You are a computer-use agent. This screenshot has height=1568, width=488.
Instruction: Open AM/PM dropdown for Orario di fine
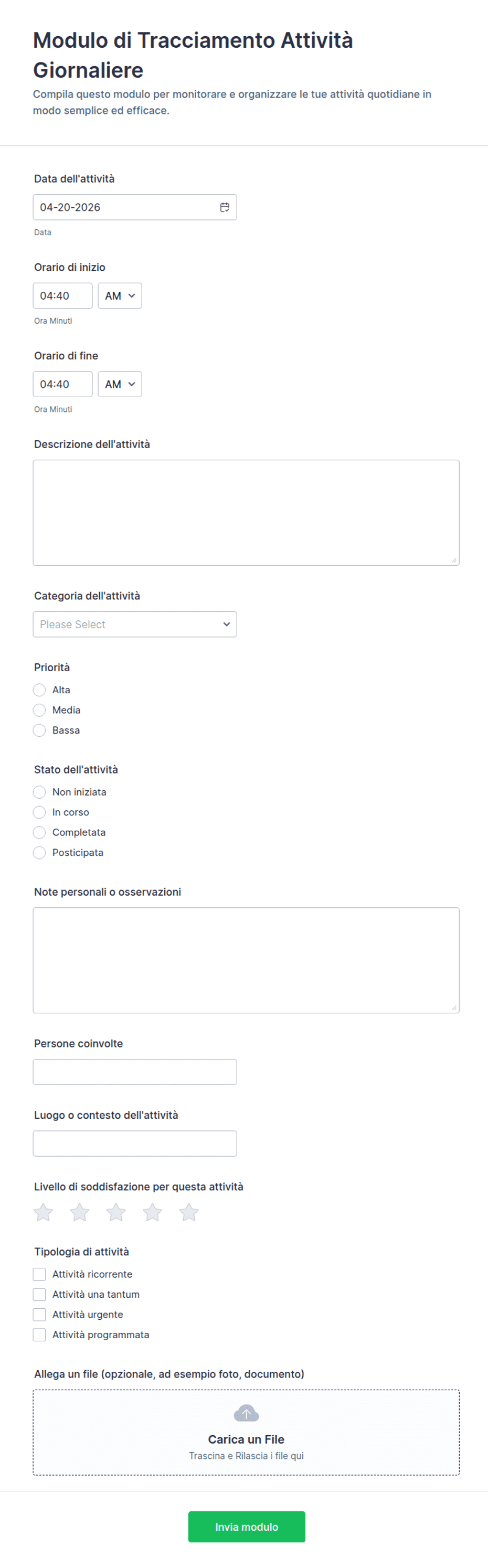(120, 384)
